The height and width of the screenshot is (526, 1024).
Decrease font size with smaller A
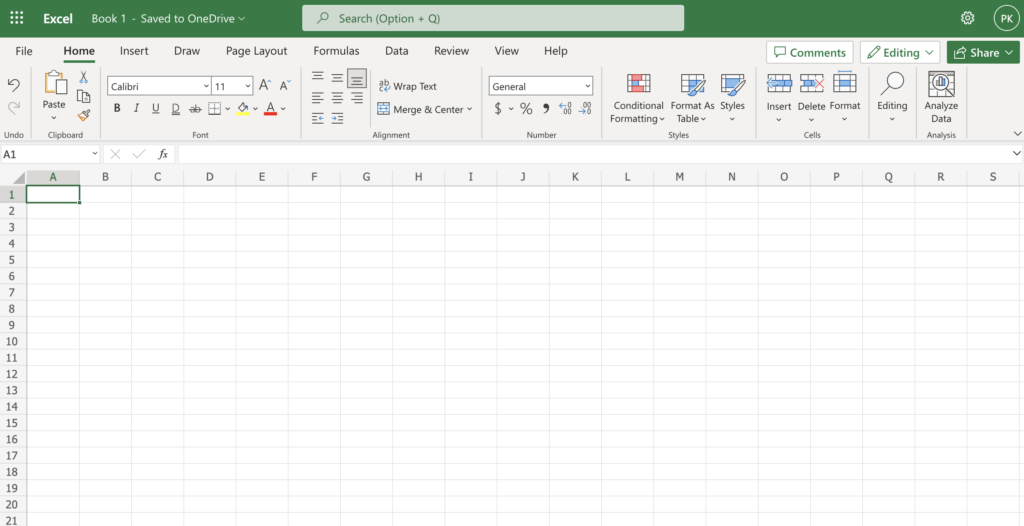pyautogui.click(x=285, y=86)
